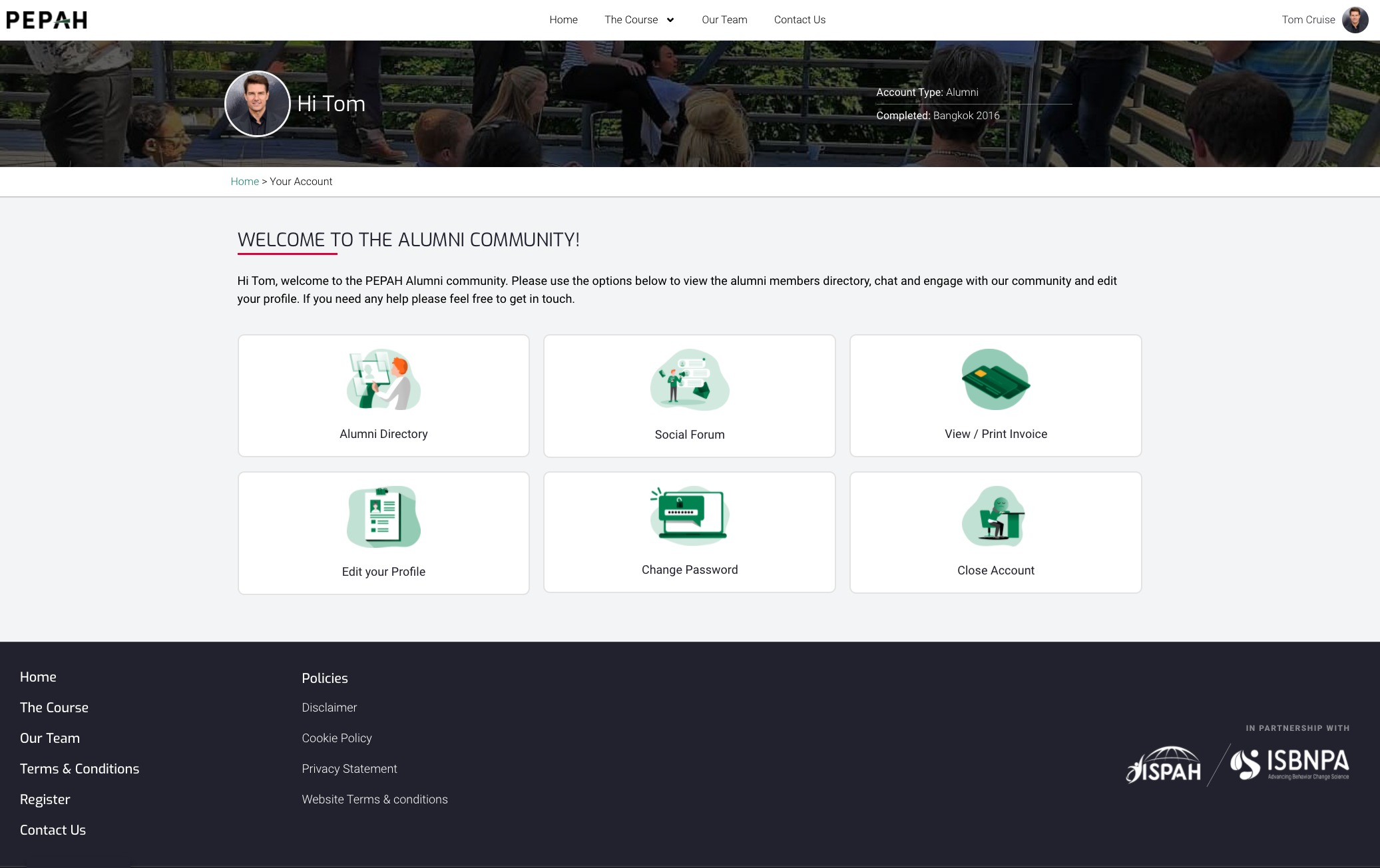Click Terms & Conditions in footer
1380x868 pixels.
(79, 769)
